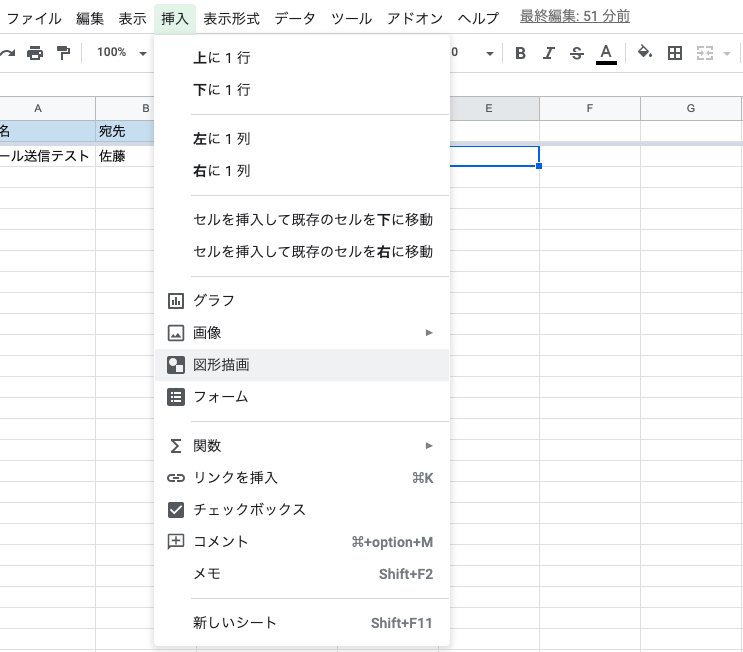
Task: Open the borders tool
Action: 675,53
